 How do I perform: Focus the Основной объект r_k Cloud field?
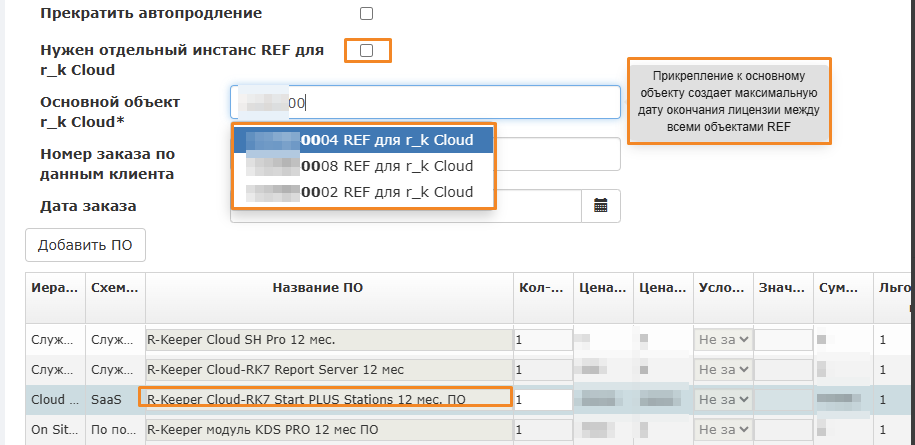425,102
